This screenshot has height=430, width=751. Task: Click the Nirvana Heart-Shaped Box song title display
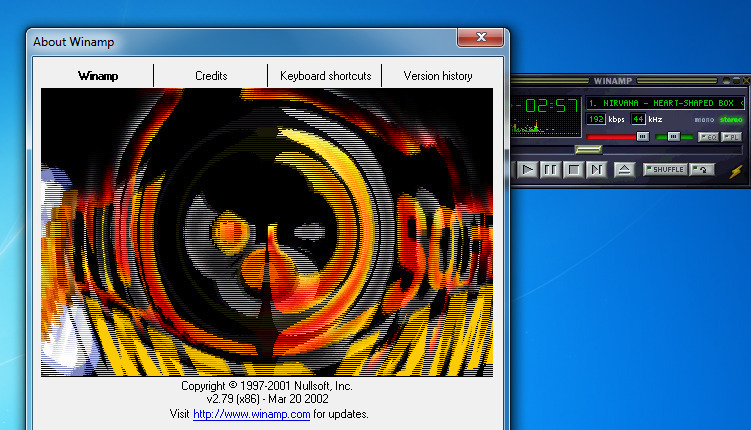(665, 103)
